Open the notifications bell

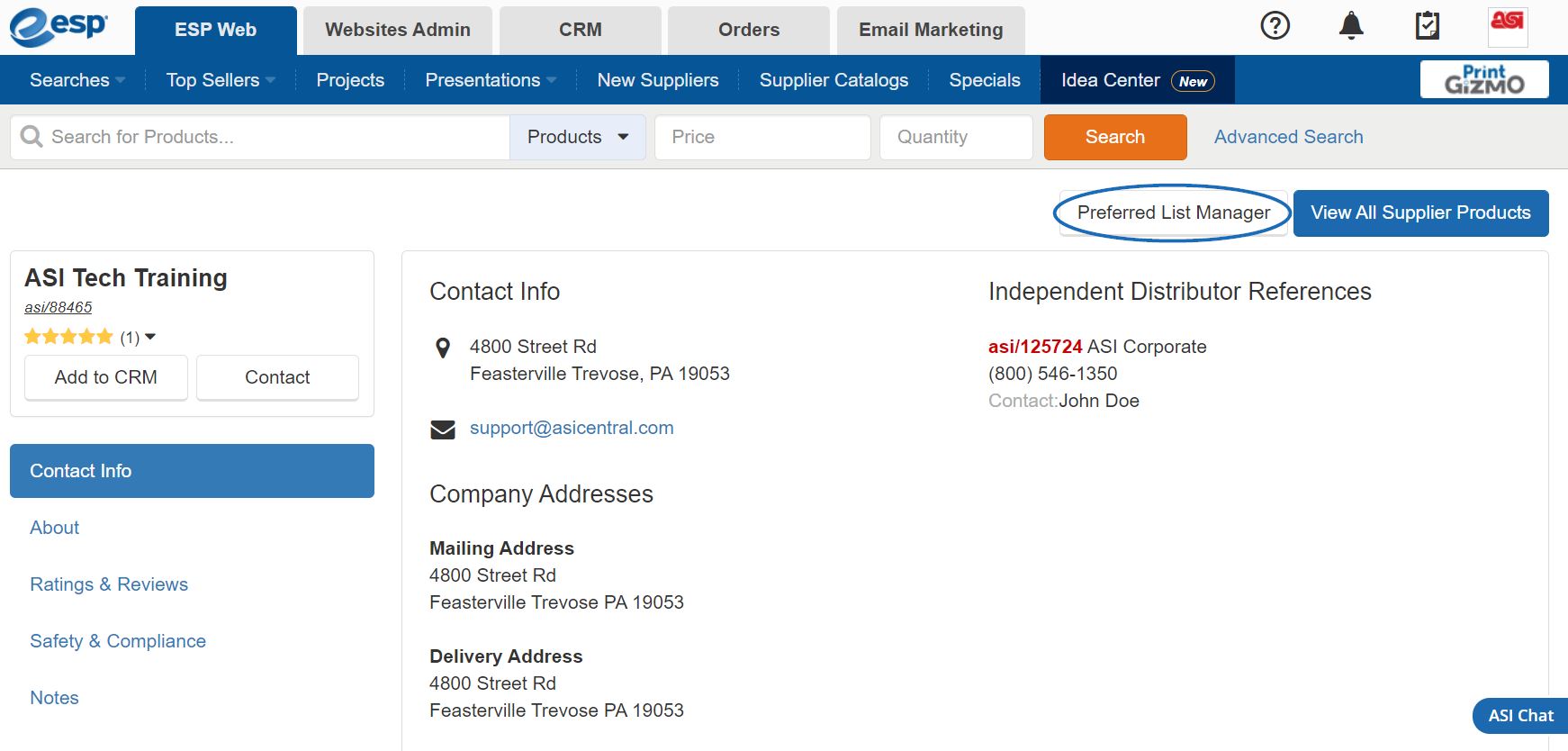[1351, 26]
